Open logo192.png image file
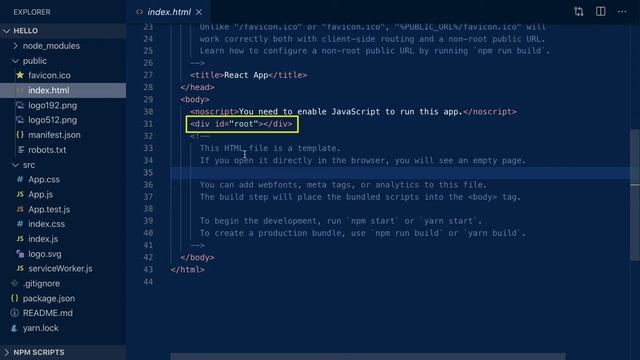 pos(63,105)
